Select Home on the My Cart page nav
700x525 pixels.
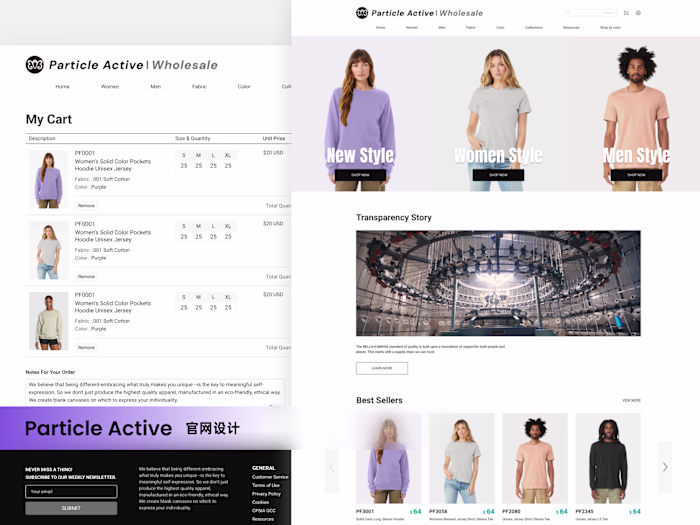point(62,87)
